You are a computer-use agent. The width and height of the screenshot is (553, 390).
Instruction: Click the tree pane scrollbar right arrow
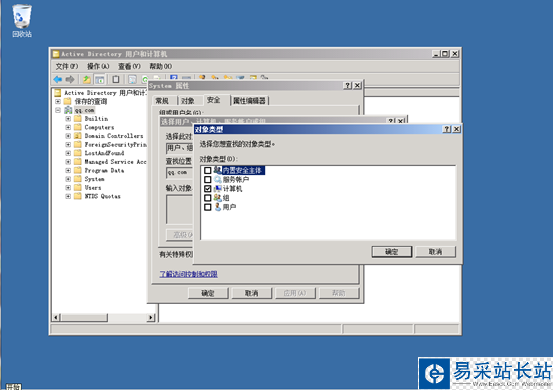click(x=151, y=317)
